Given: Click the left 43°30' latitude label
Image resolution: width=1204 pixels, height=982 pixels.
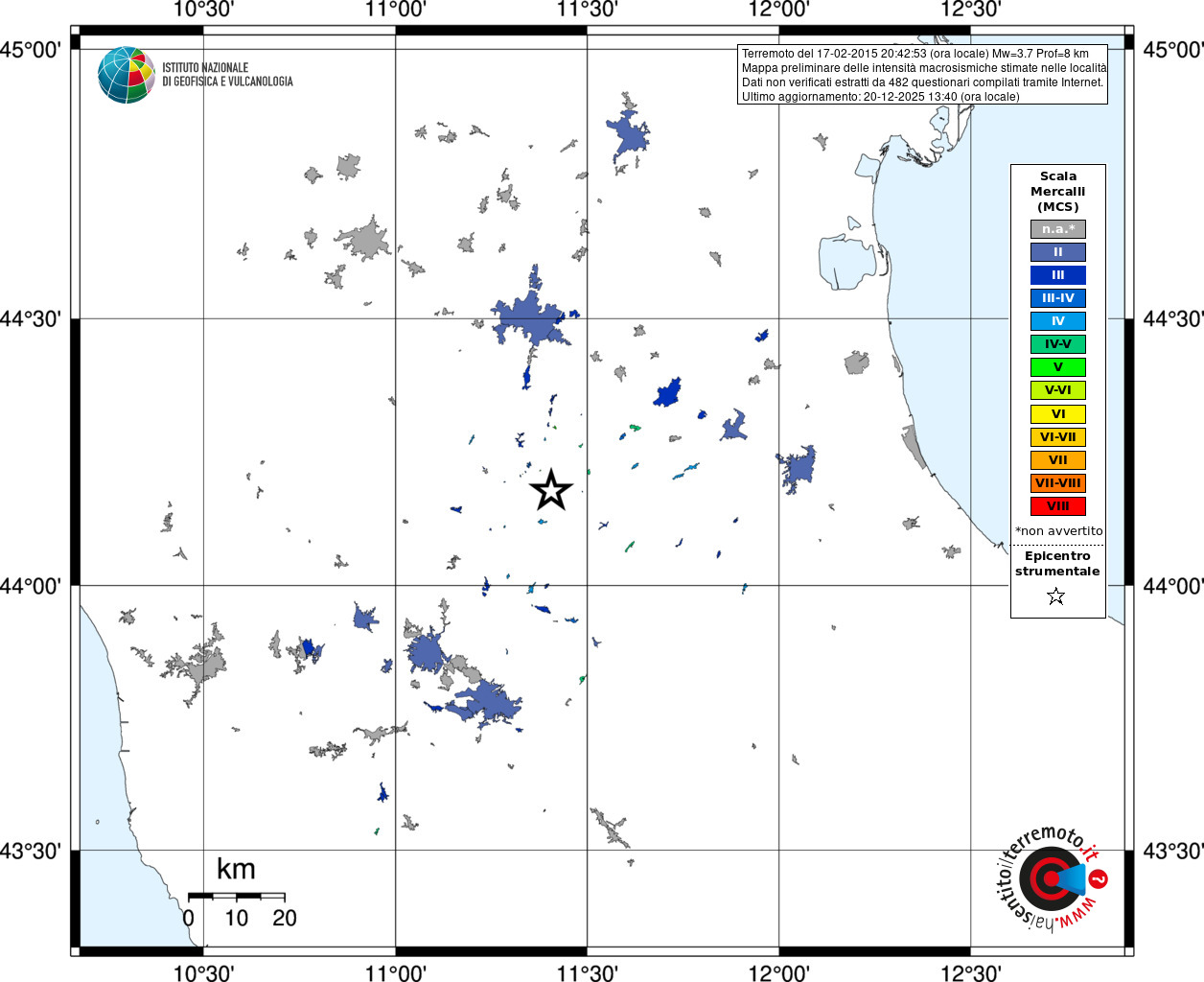Looking at the screenshot, I should tap(31, 851).
